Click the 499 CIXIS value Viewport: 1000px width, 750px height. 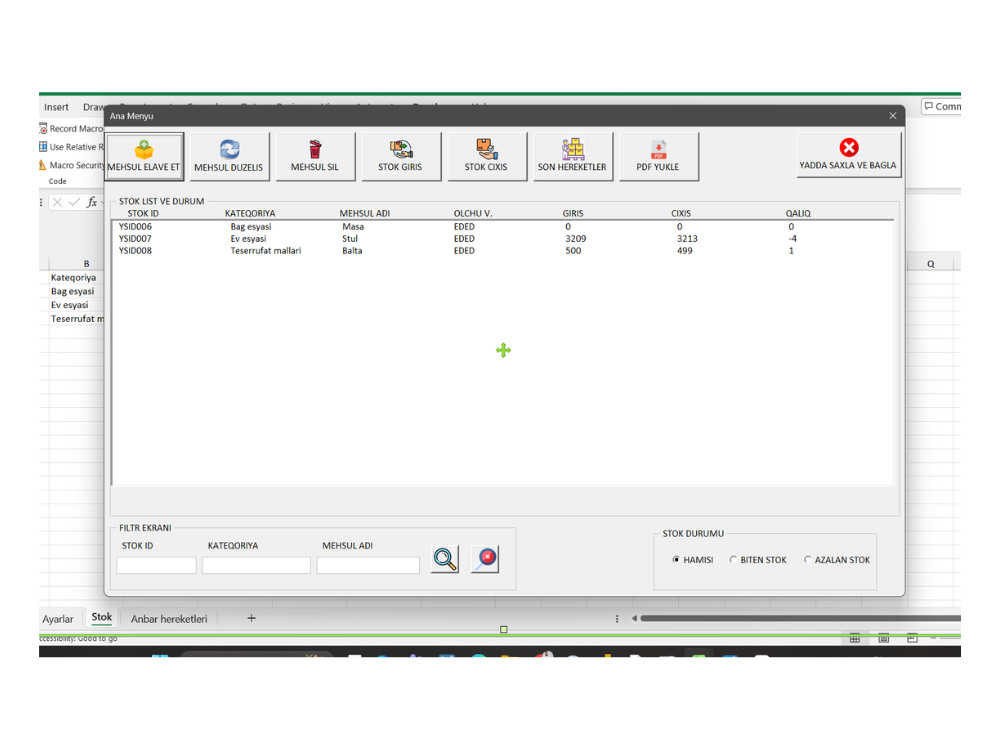(x=684, y=251)
